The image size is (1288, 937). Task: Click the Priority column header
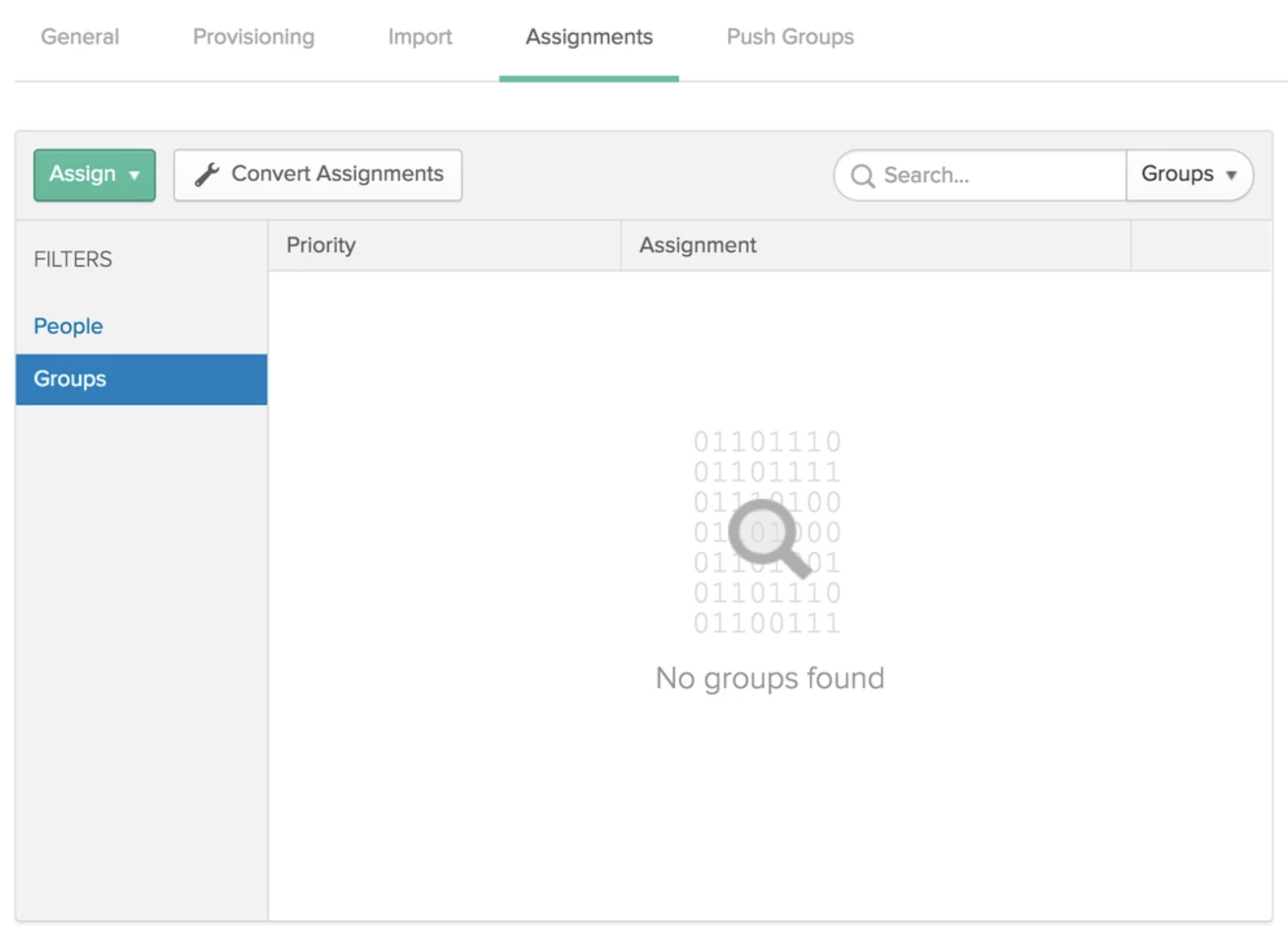point(321,245)
